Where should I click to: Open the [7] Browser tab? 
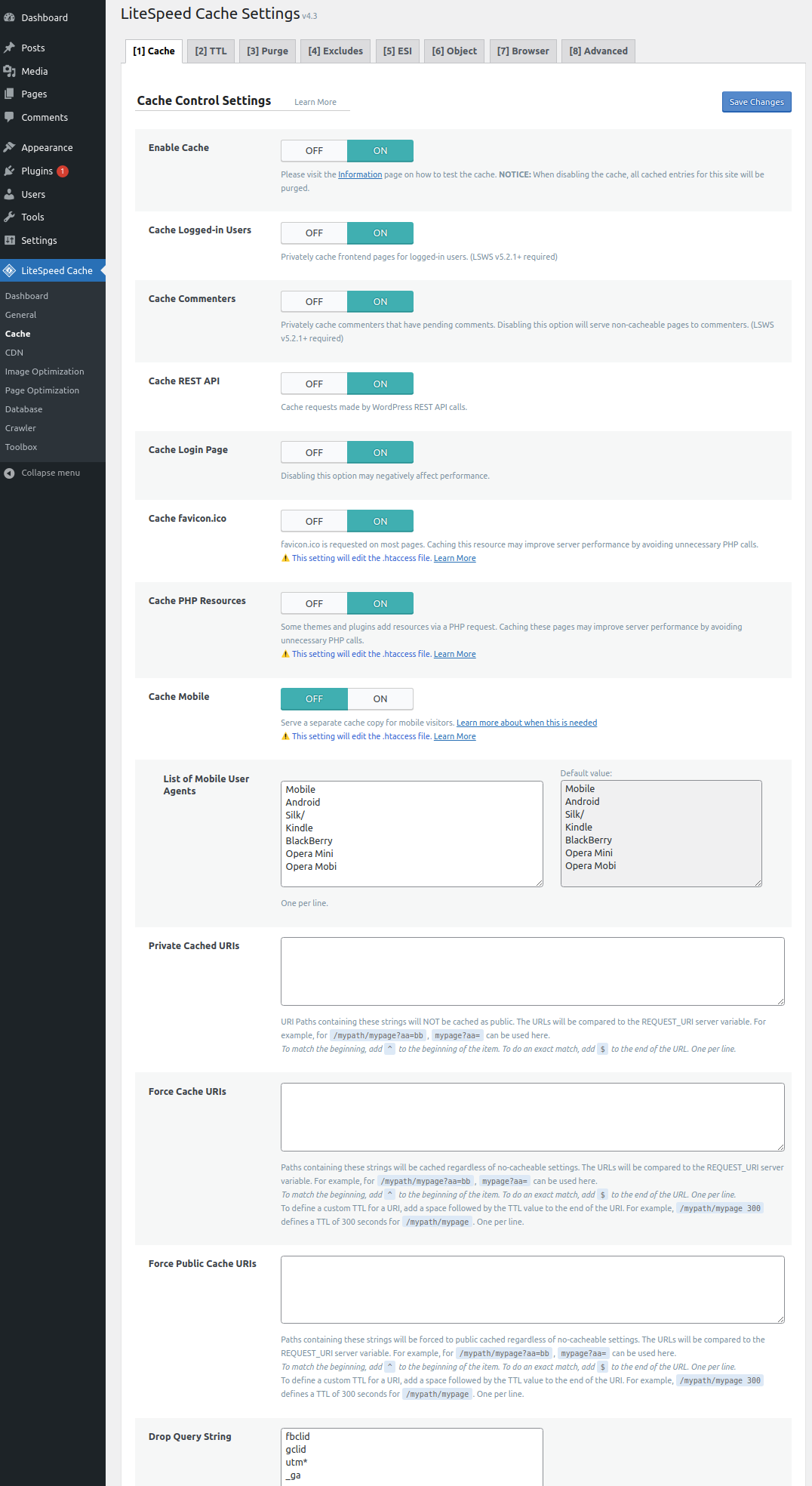[x=523, y=51]
